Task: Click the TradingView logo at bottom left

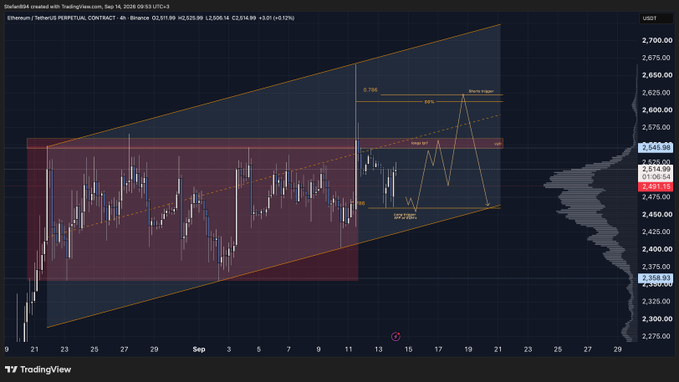Action: 38,369
